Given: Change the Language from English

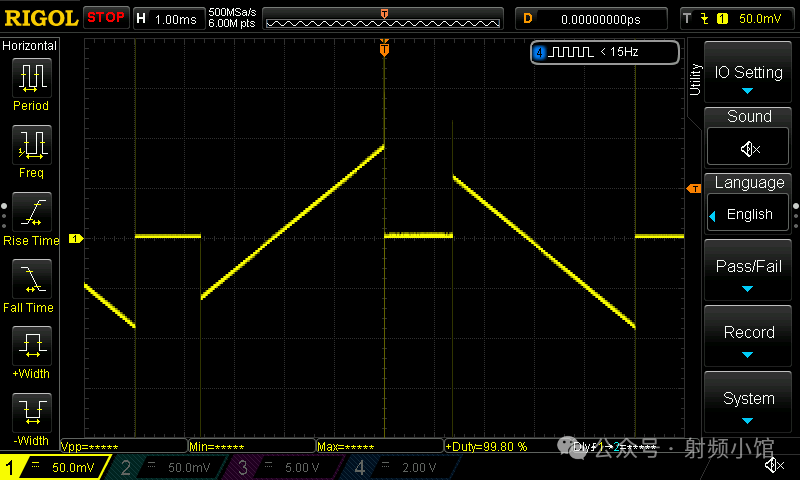Looking at the screenshot, I should pyautogui.click(x=748, y=214).
